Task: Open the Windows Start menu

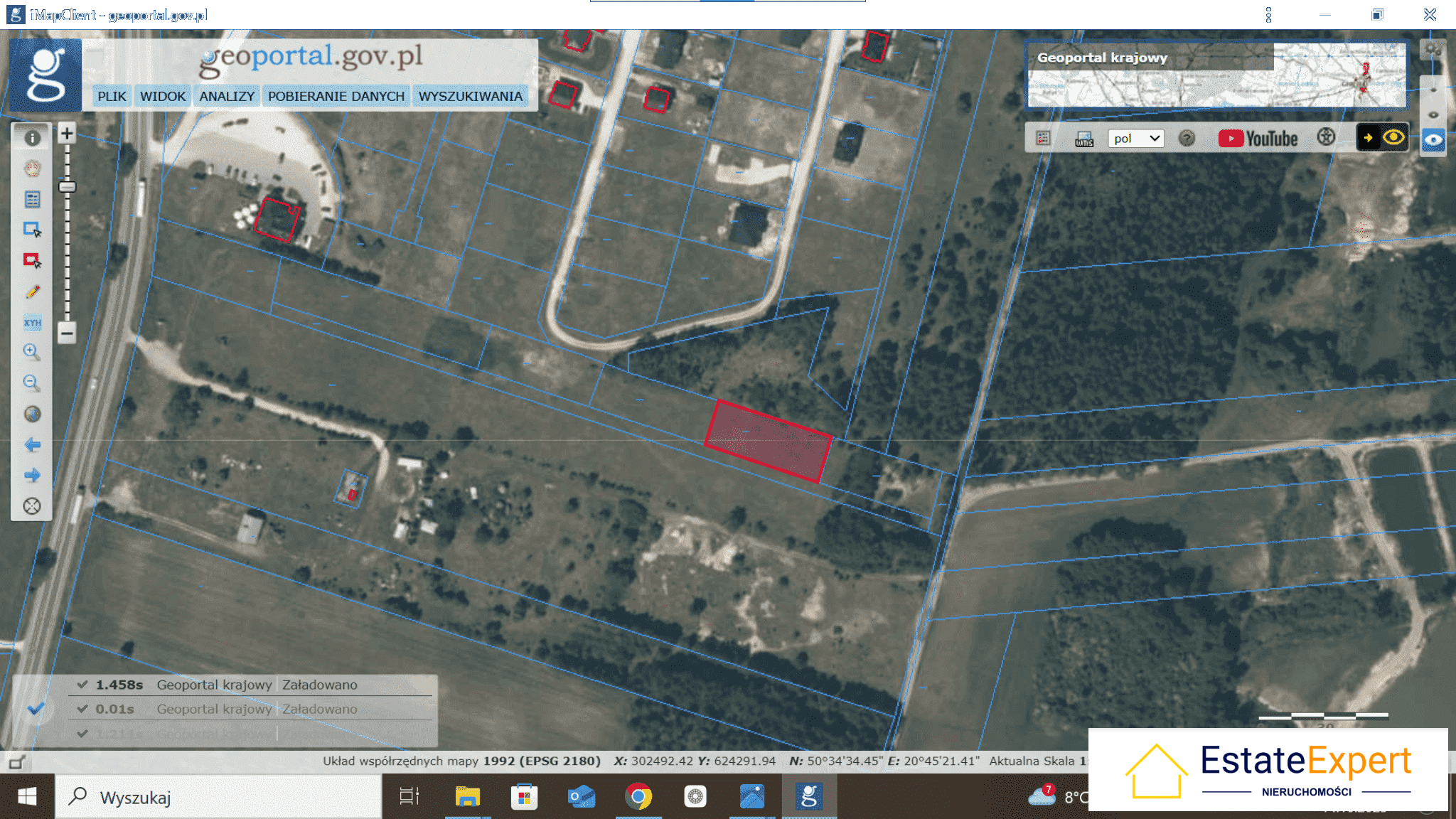Action: [x=27, y=797]
